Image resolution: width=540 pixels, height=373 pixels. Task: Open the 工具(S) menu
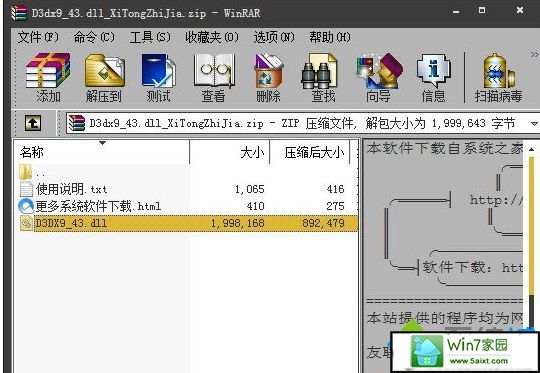[x=150, y=37]
